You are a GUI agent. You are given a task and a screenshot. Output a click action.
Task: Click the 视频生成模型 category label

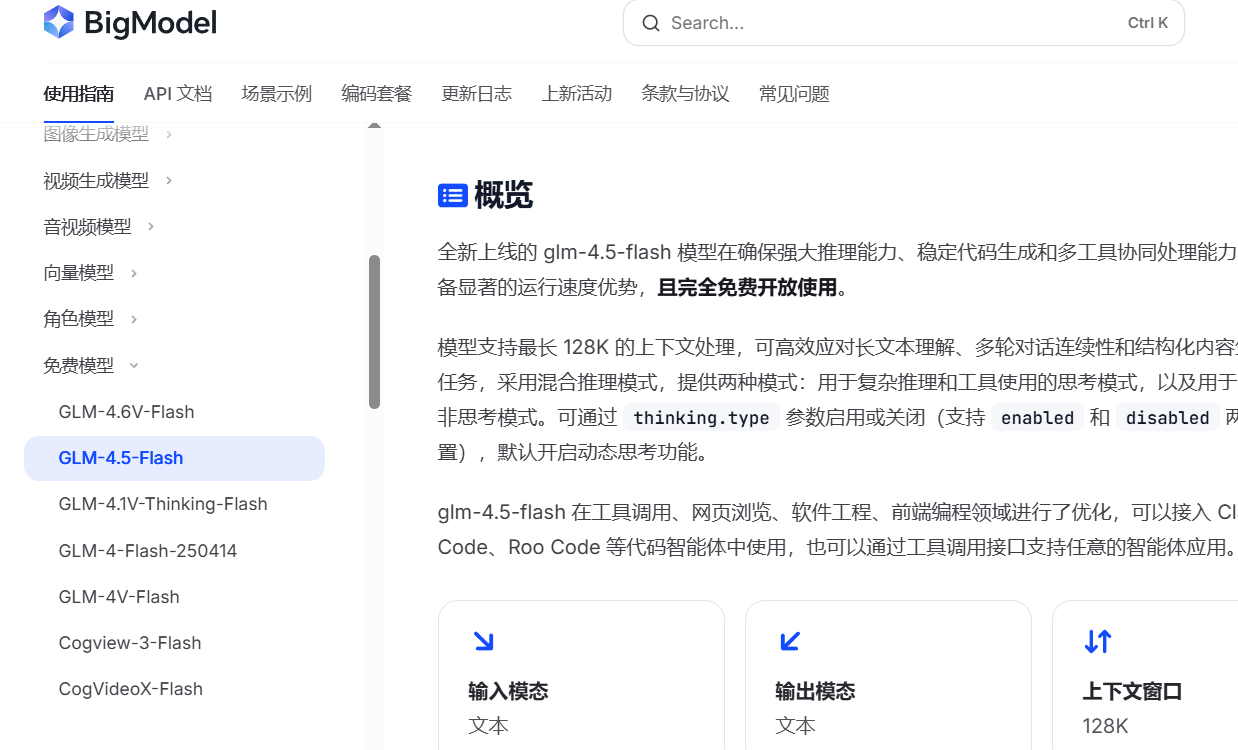(96, 180)
